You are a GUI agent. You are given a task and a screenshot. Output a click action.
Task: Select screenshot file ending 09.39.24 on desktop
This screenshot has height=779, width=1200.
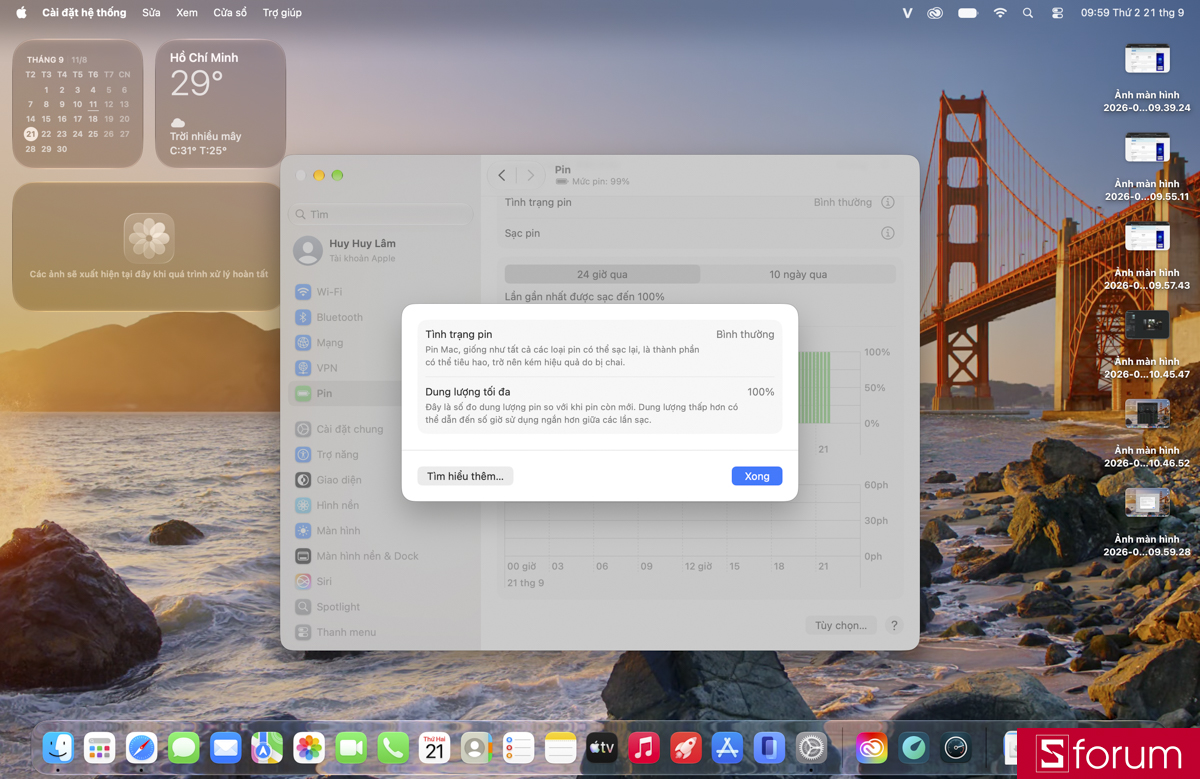click(1147, 78)
